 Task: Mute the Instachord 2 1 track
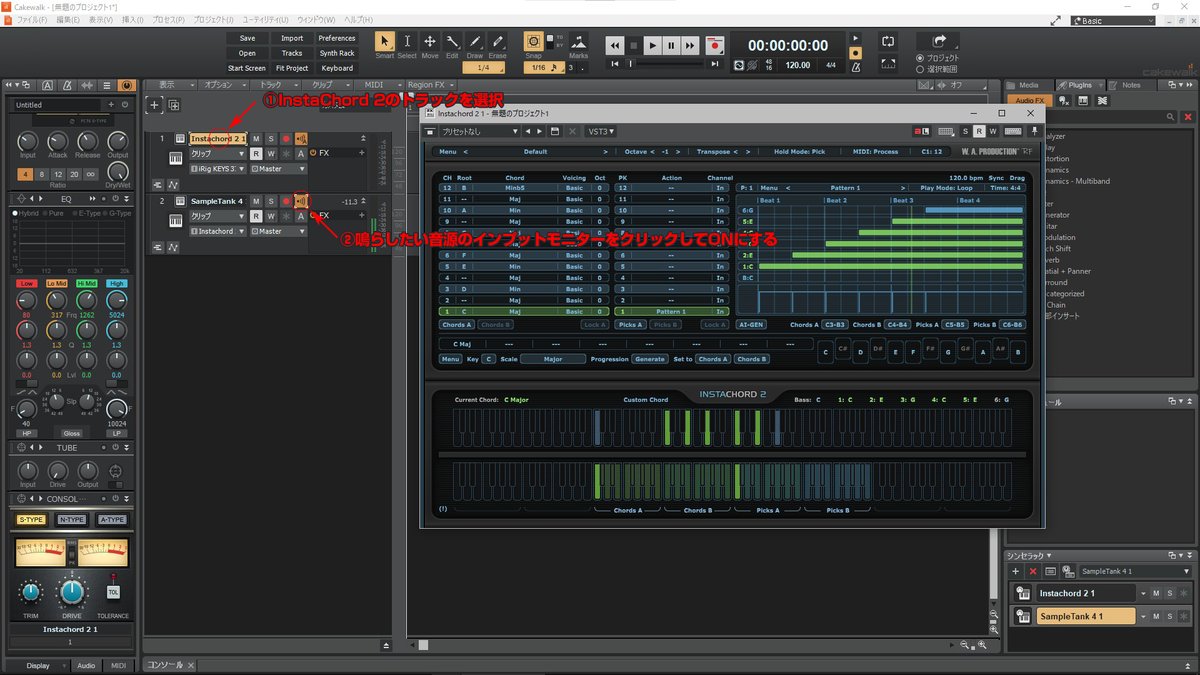(256, 138)
